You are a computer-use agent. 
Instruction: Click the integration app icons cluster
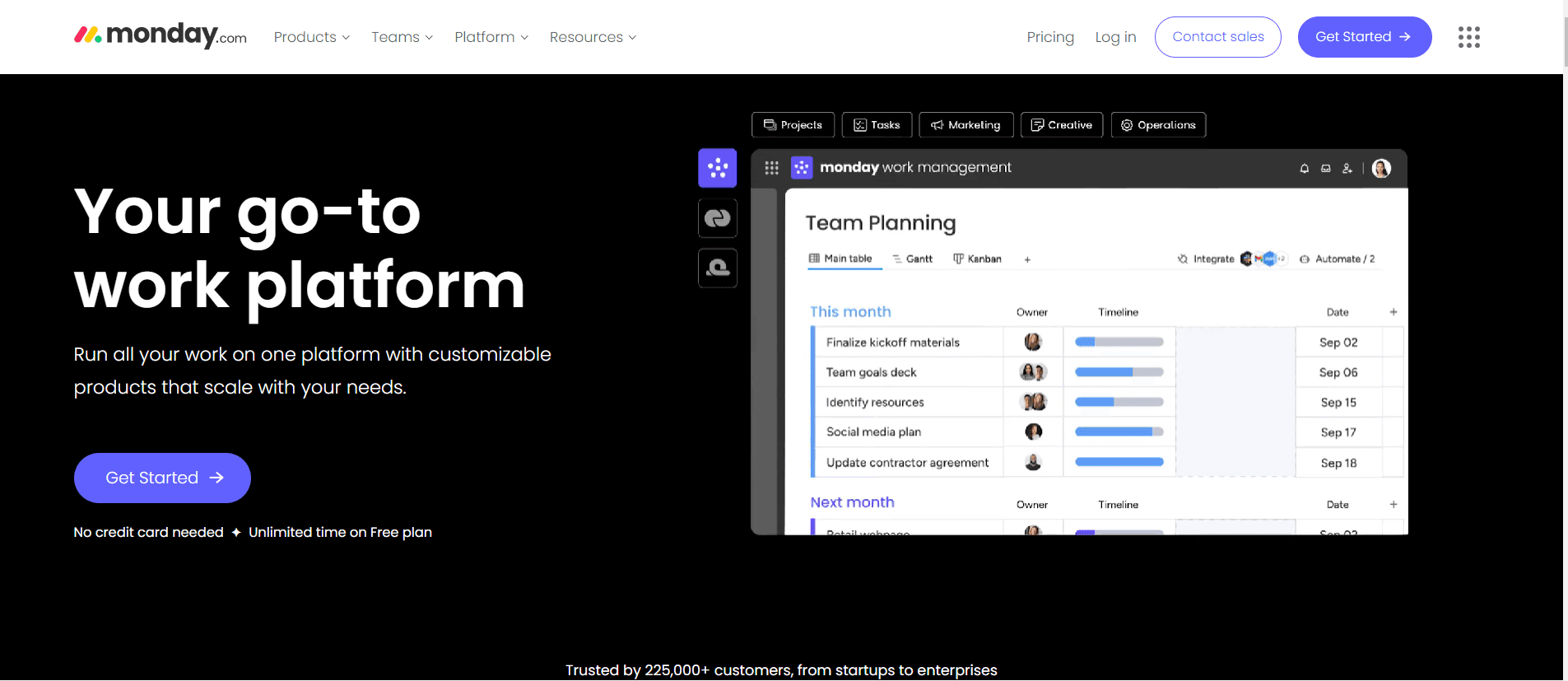click(1263, 259)
